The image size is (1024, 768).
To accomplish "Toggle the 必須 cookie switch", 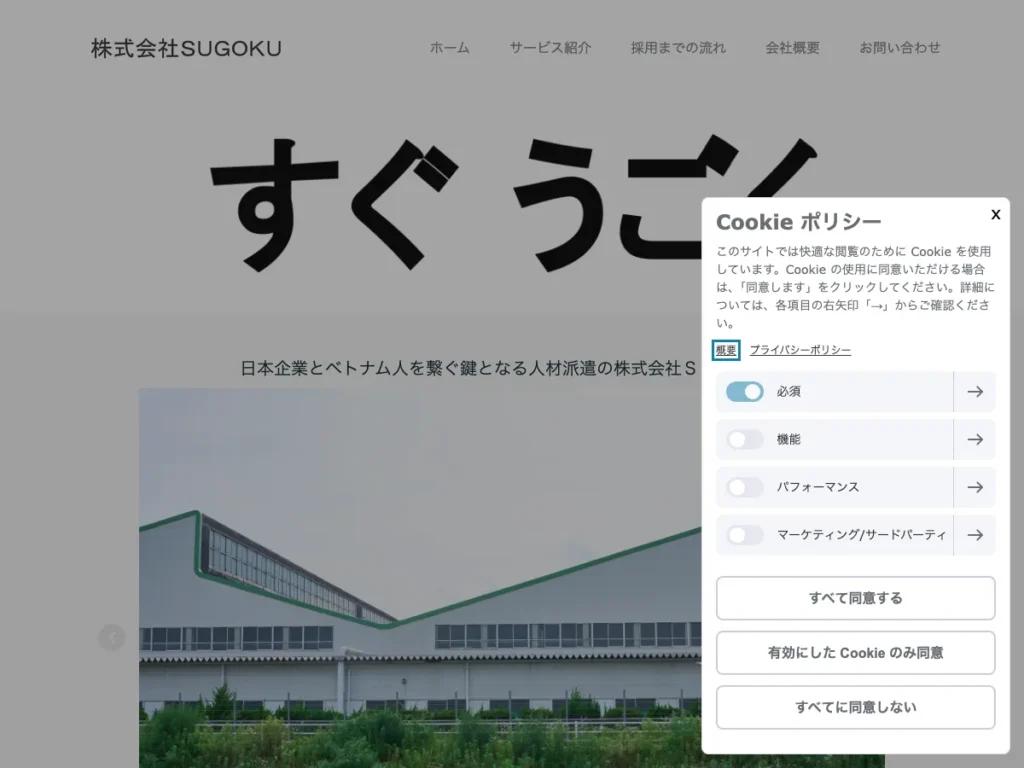I will tap(744, 392).
